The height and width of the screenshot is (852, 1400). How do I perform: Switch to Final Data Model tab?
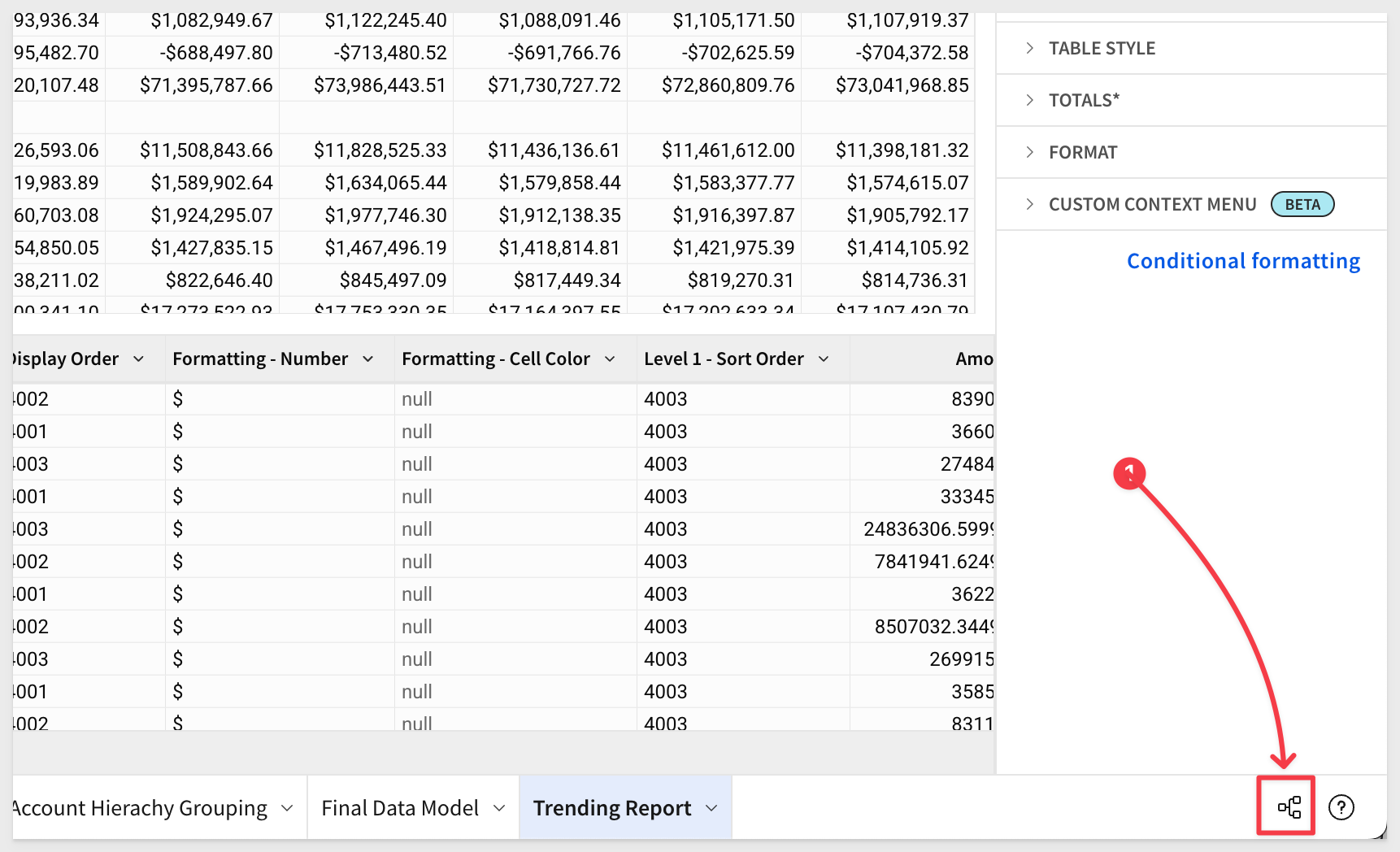point(400,808)
